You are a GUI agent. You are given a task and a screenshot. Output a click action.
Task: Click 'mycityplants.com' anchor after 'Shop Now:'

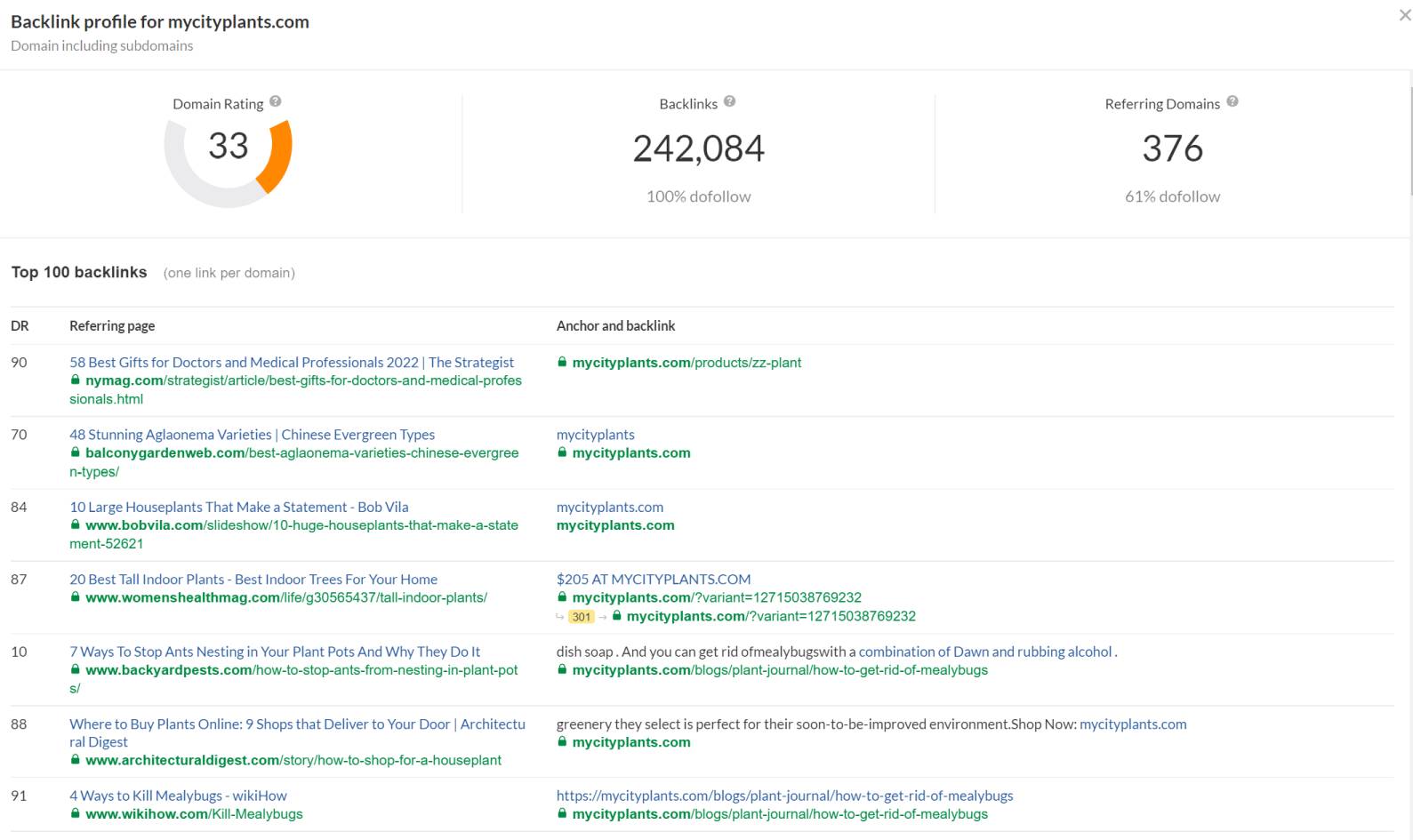(x=1133, y=724)
